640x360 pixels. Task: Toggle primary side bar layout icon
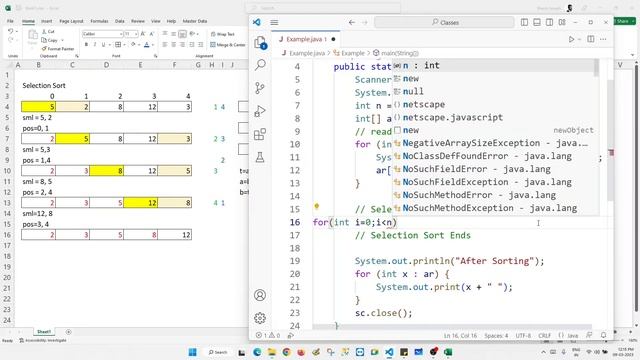[x=524, y=22]
